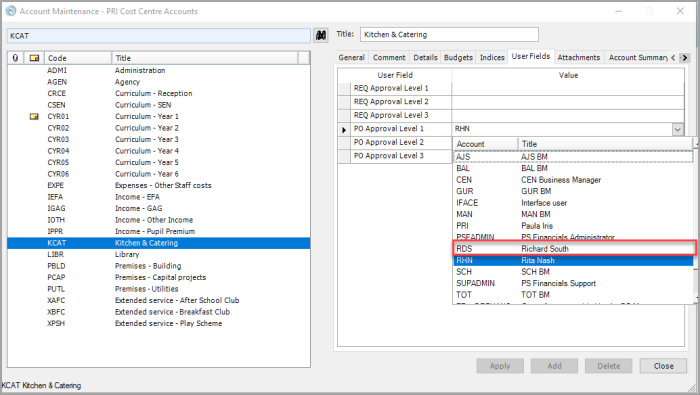This screenshot has width=700, height=395.
Task: Select the CSEN Curriculum - SEN account
Action: tap(158, 105)
